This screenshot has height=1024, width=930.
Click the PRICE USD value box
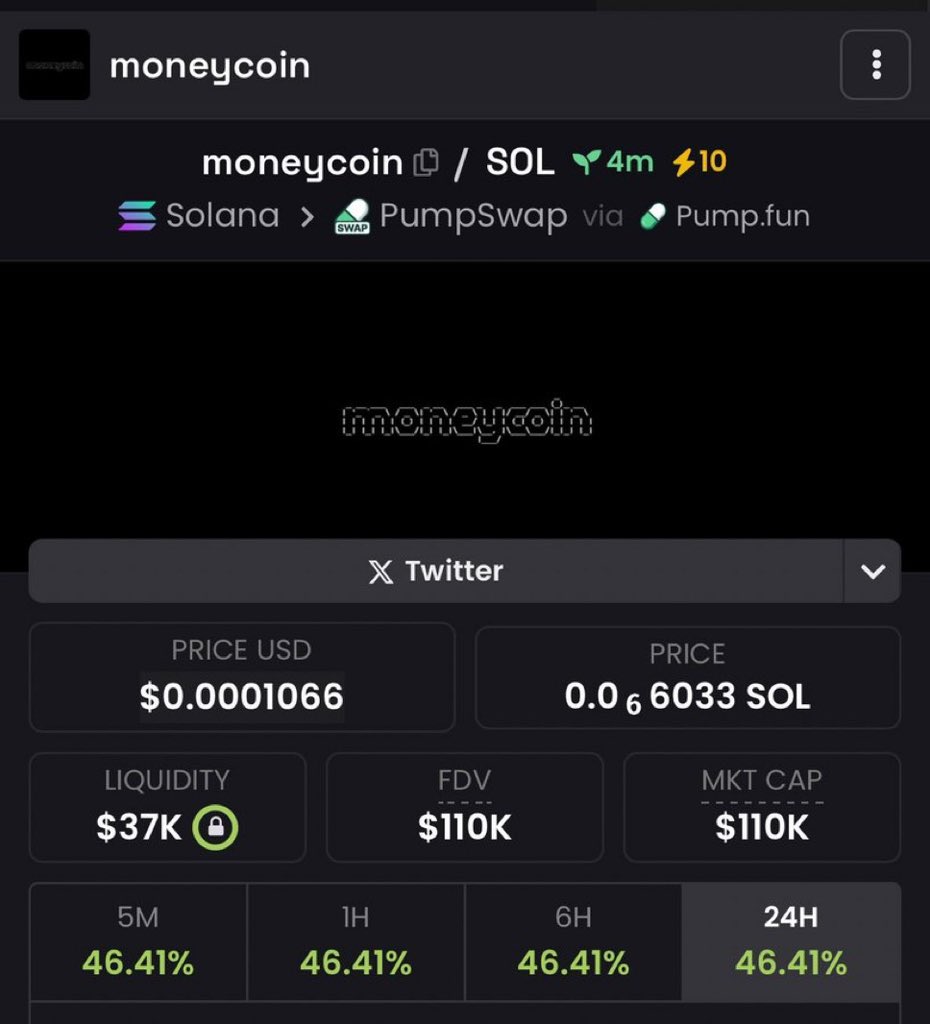(242, 678)
